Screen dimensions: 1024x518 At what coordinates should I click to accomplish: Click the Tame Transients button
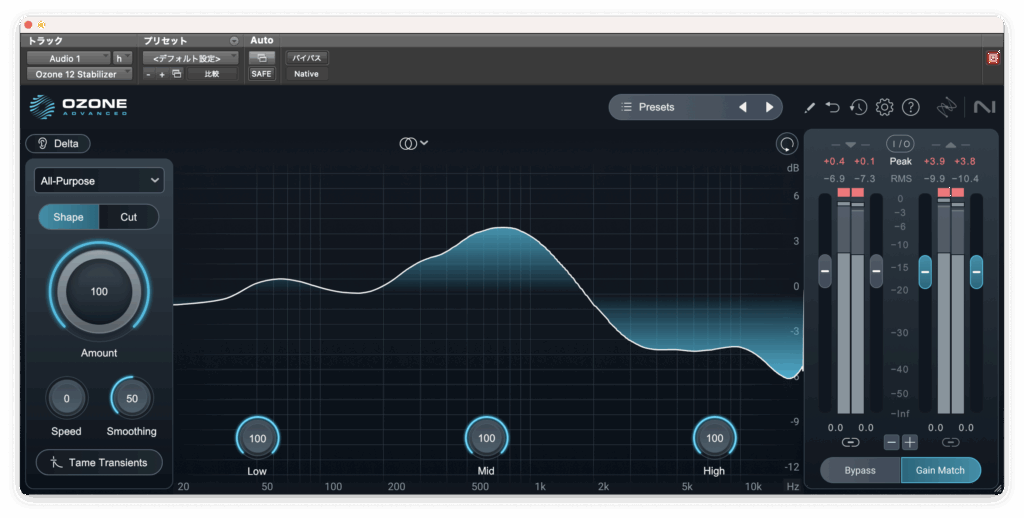(x=99, y=462)
